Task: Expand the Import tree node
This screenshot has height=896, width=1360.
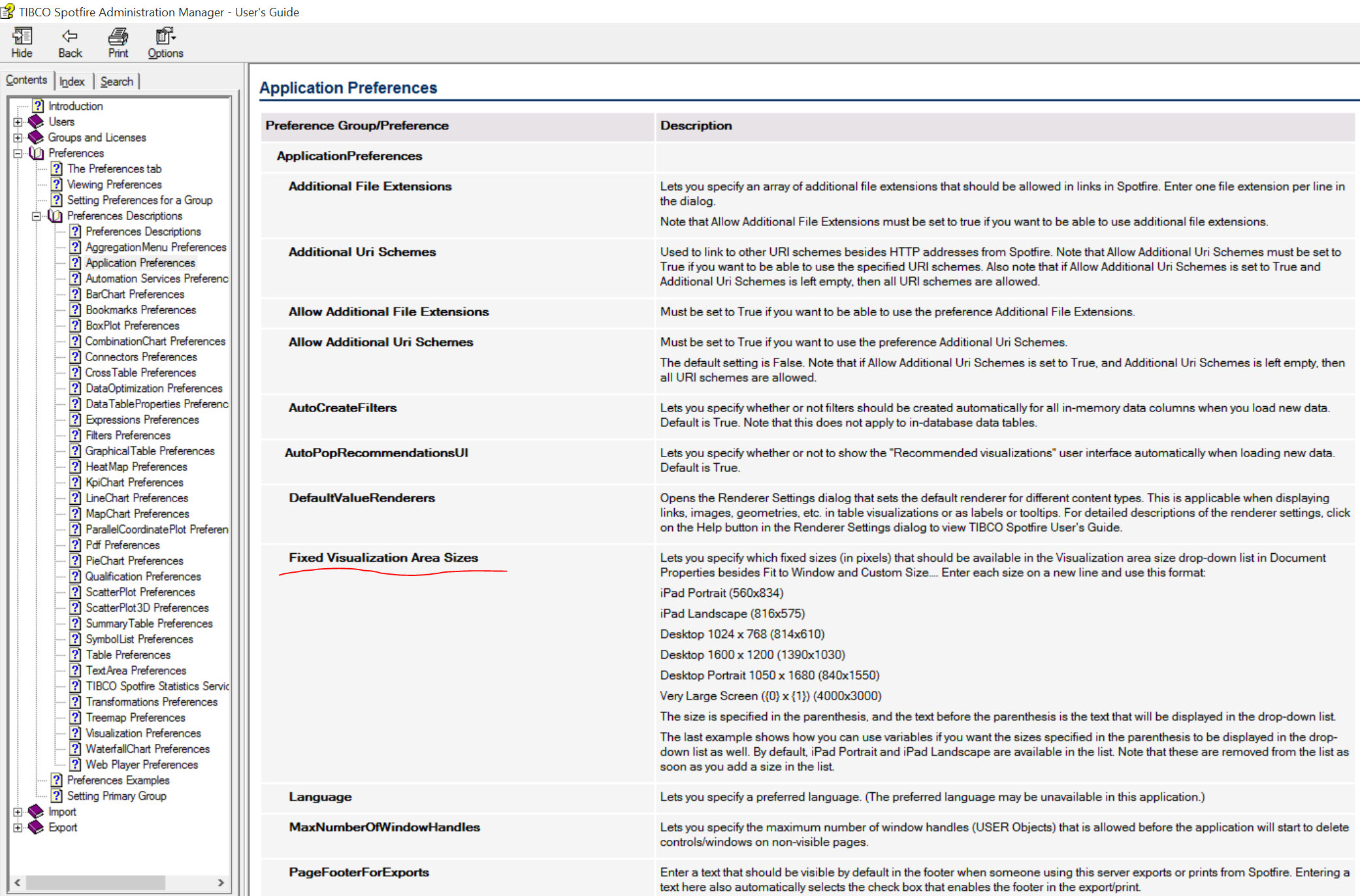Action: click(18, 812)
